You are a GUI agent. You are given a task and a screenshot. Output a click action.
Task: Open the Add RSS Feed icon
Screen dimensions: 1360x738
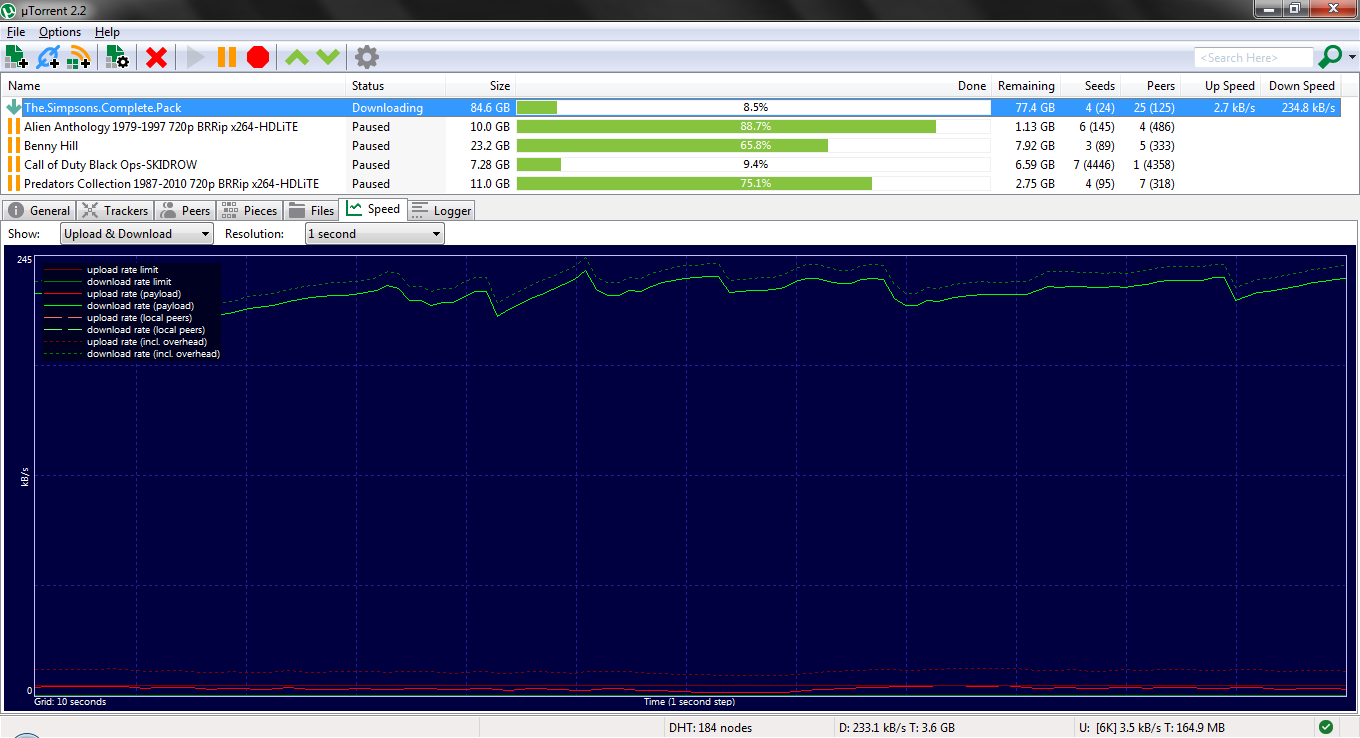pyautogui.click(x=79, y=57)
